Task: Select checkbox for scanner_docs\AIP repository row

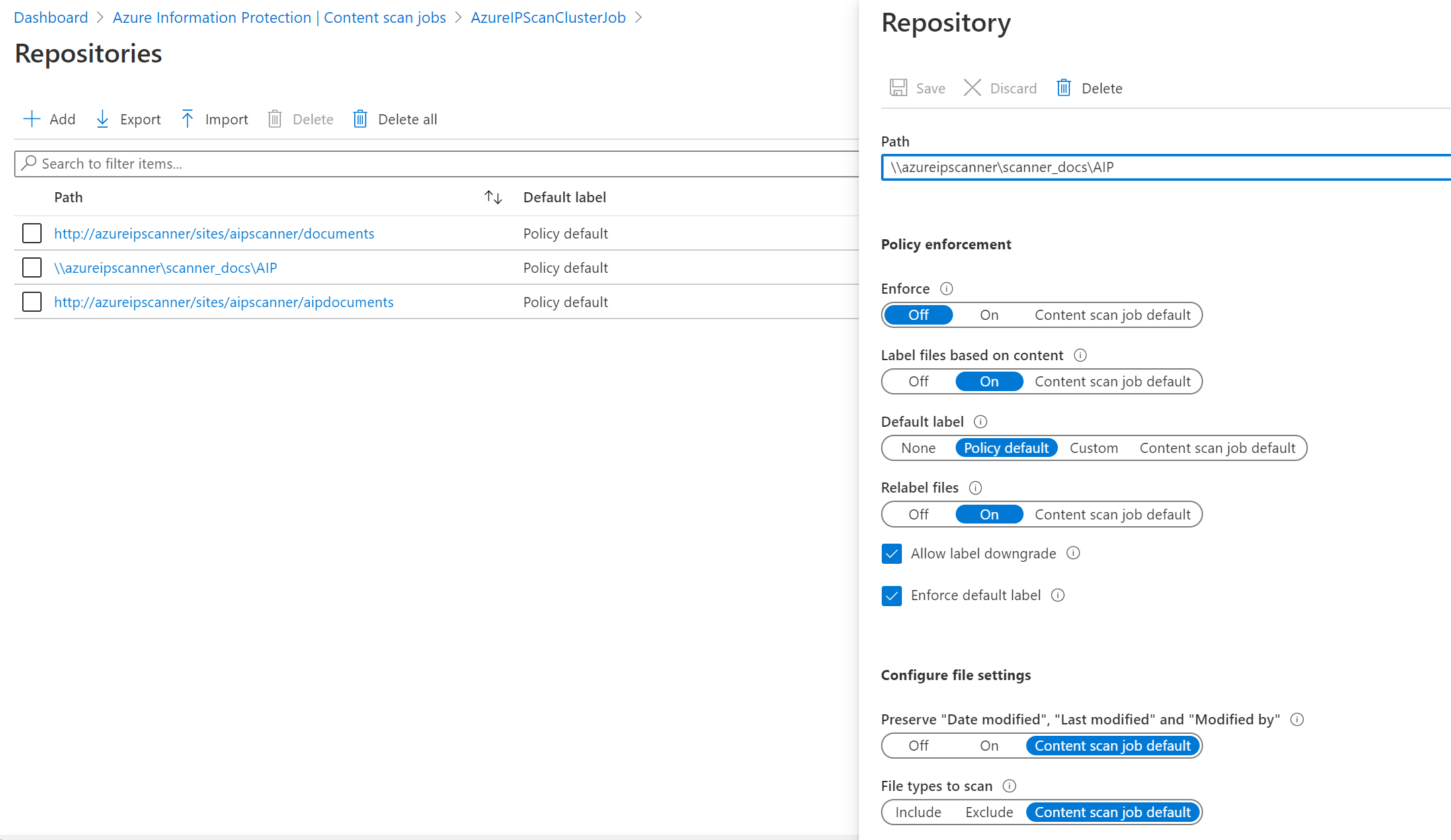Action: 32,267
